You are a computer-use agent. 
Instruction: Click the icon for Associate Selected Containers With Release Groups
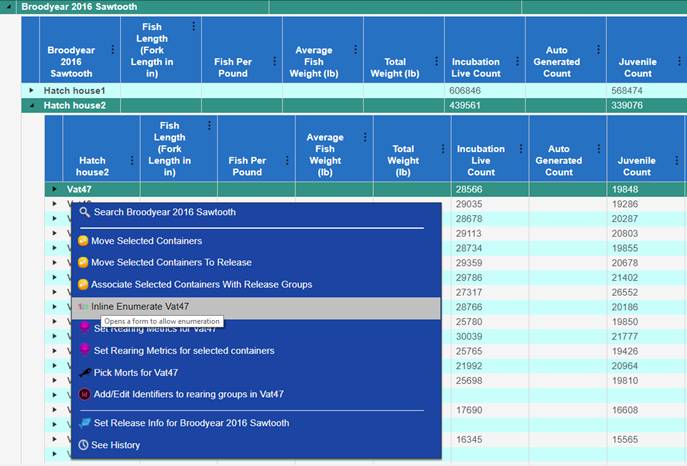[x=85, y=285]
